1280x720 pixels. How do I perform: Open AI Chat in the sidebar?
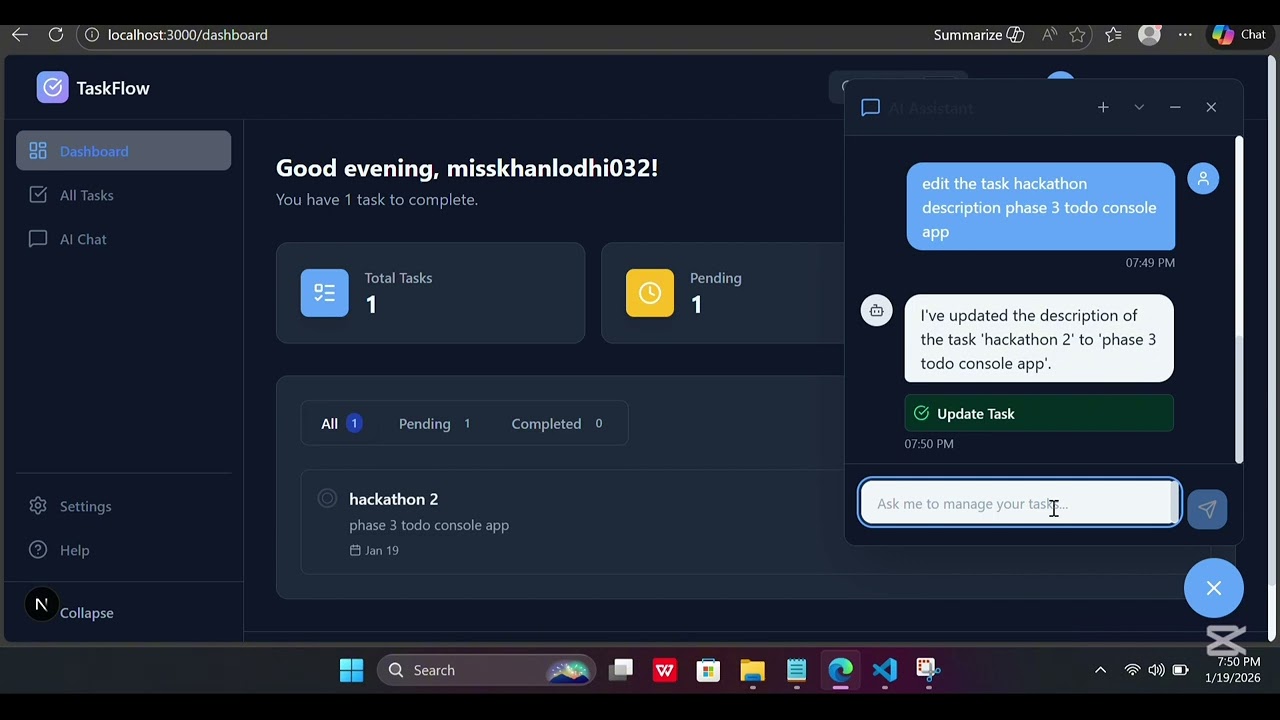pos(123,239)
